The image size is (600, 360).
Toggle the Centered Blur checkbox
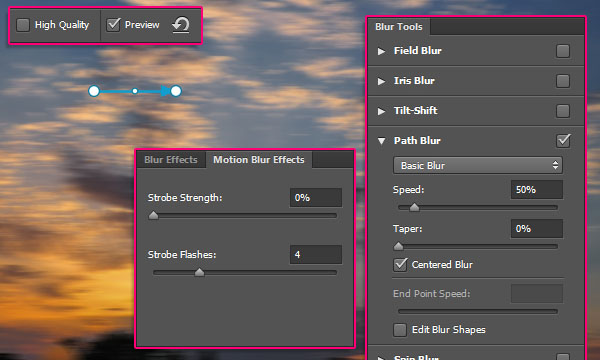coord(400,265)
